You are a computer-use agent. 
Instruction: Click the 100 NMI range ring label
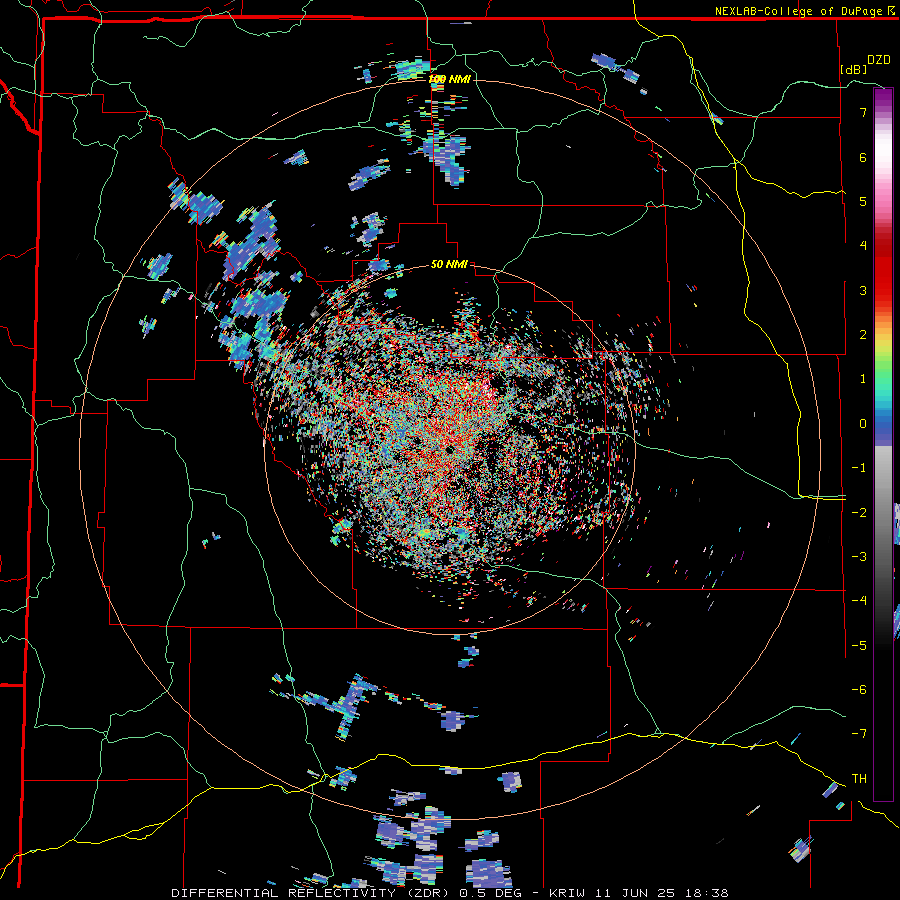(x=449, y=79)
